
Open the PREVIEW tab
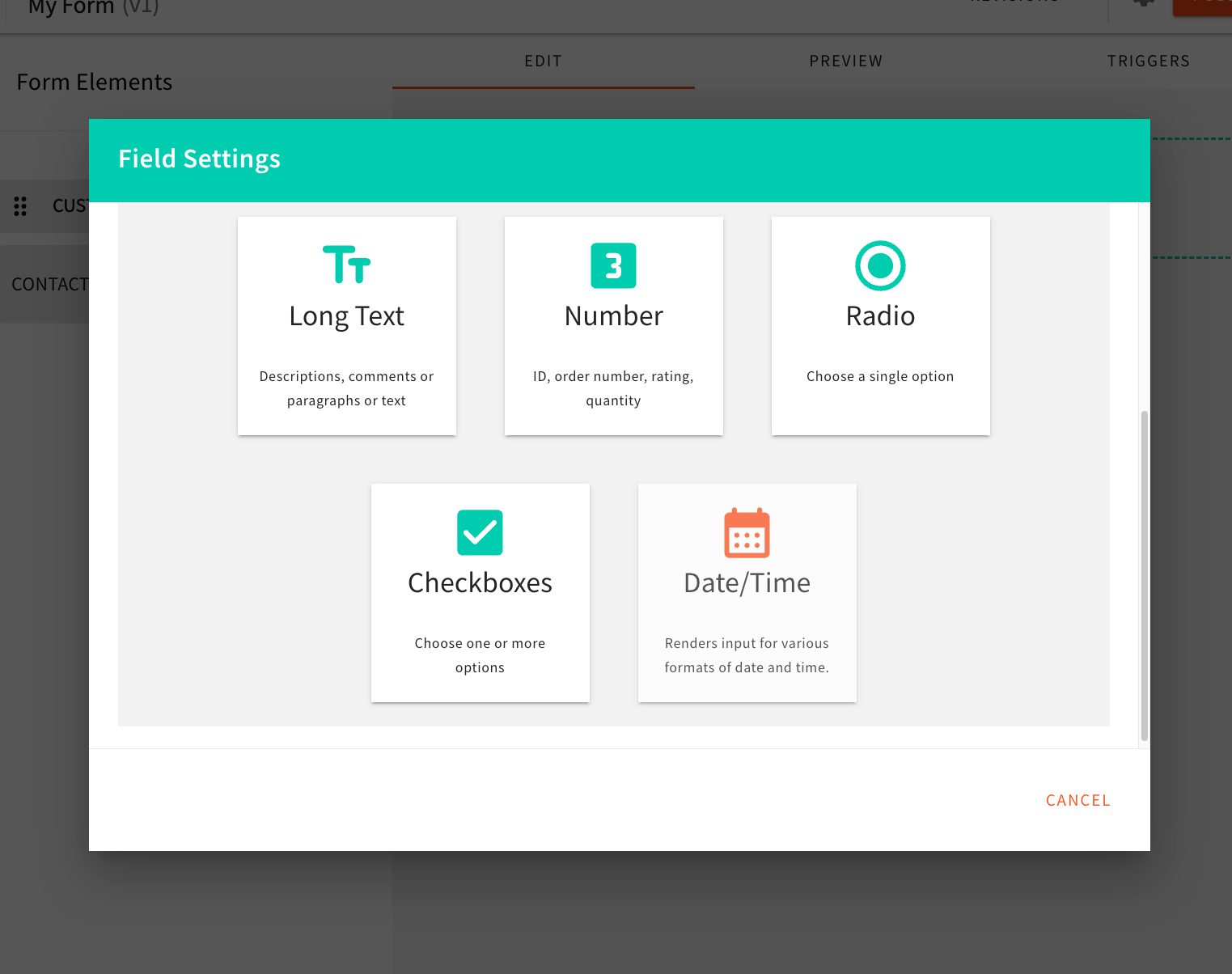click(845, 61)
